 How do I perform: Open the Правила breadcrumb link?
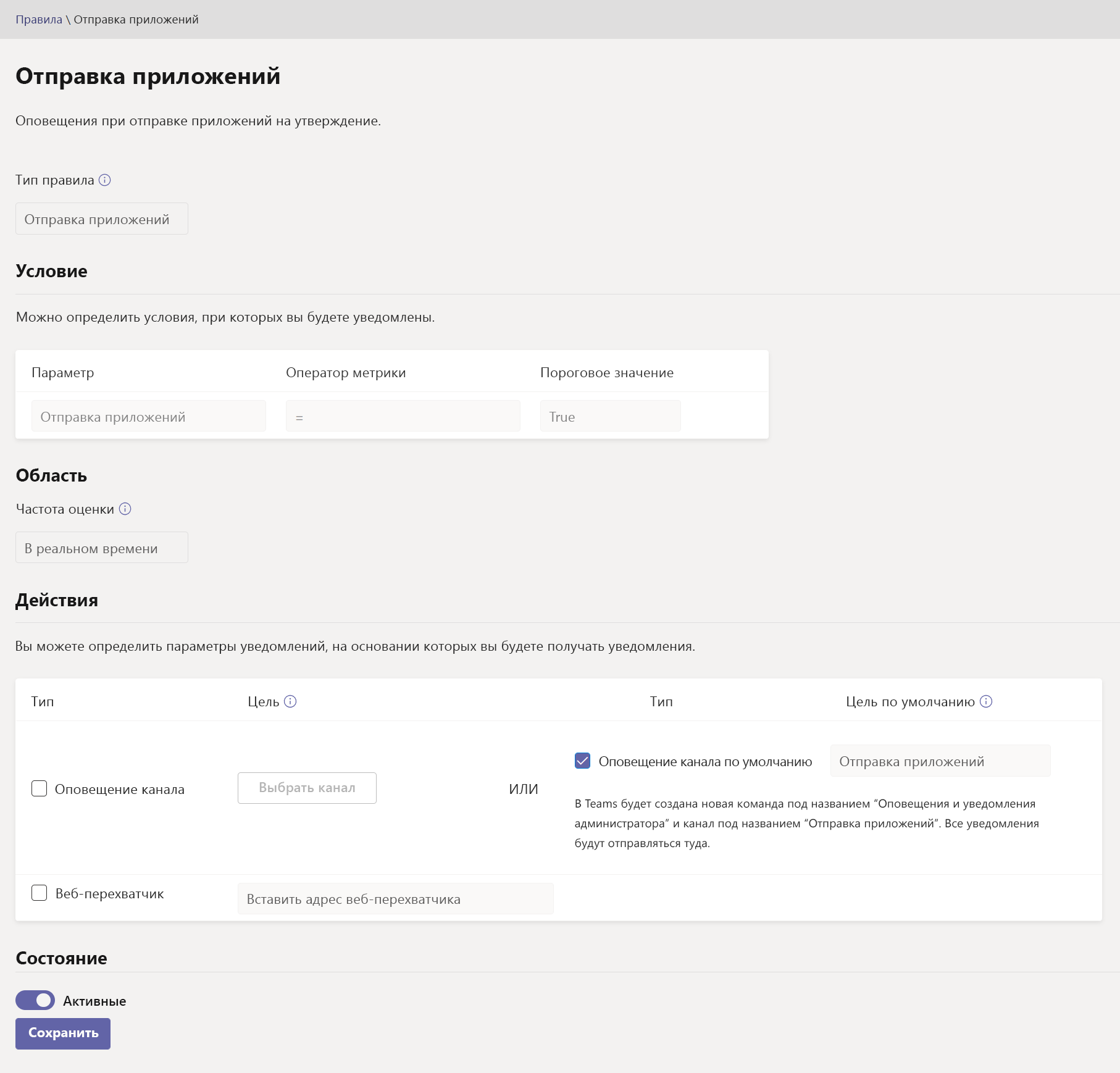coord(39,19)
